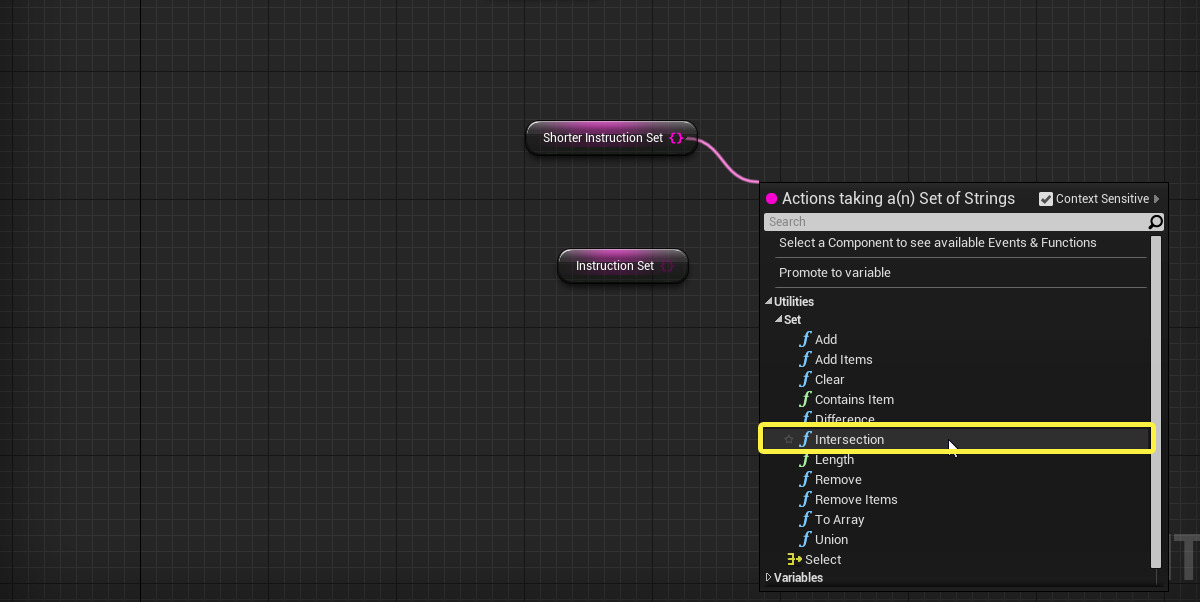Choose Intersection from the Set actions

(x=849, y=440)
